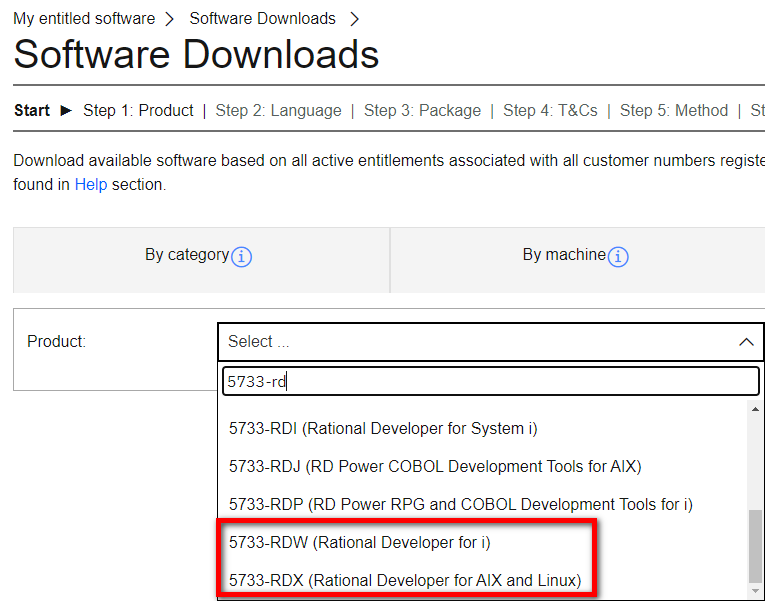Open the Help link
The width and height of the screenshot is (765, 601).
point(91,185)
